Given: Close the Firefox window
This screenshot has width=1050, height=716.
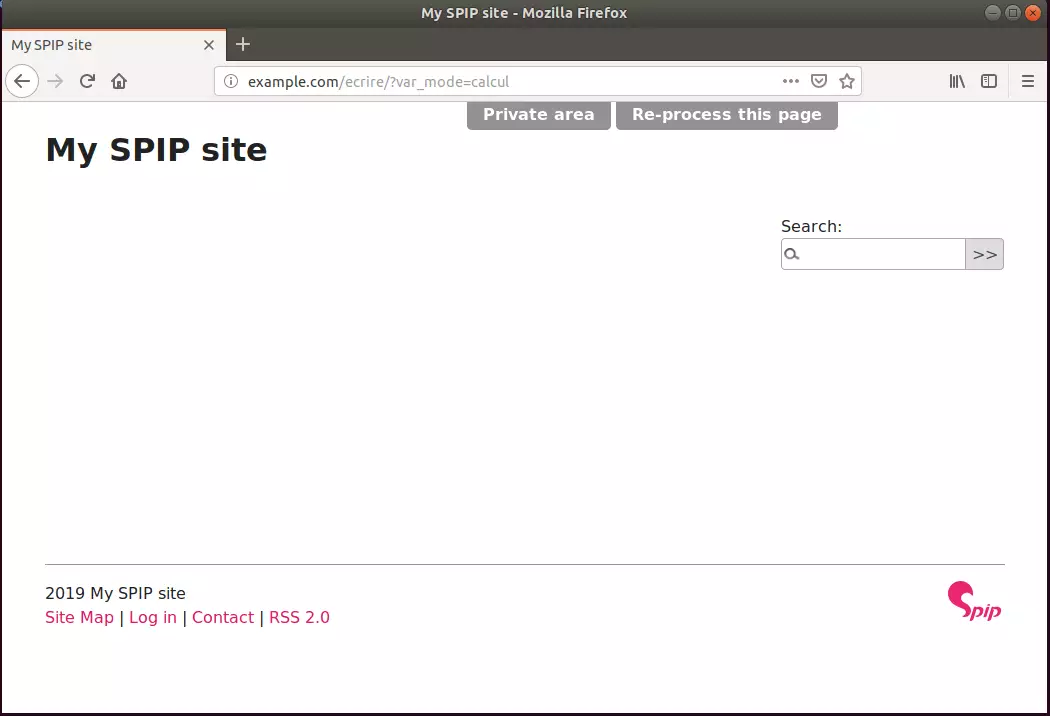Looking at the screenshot, I should click(x=1033, y=13).
